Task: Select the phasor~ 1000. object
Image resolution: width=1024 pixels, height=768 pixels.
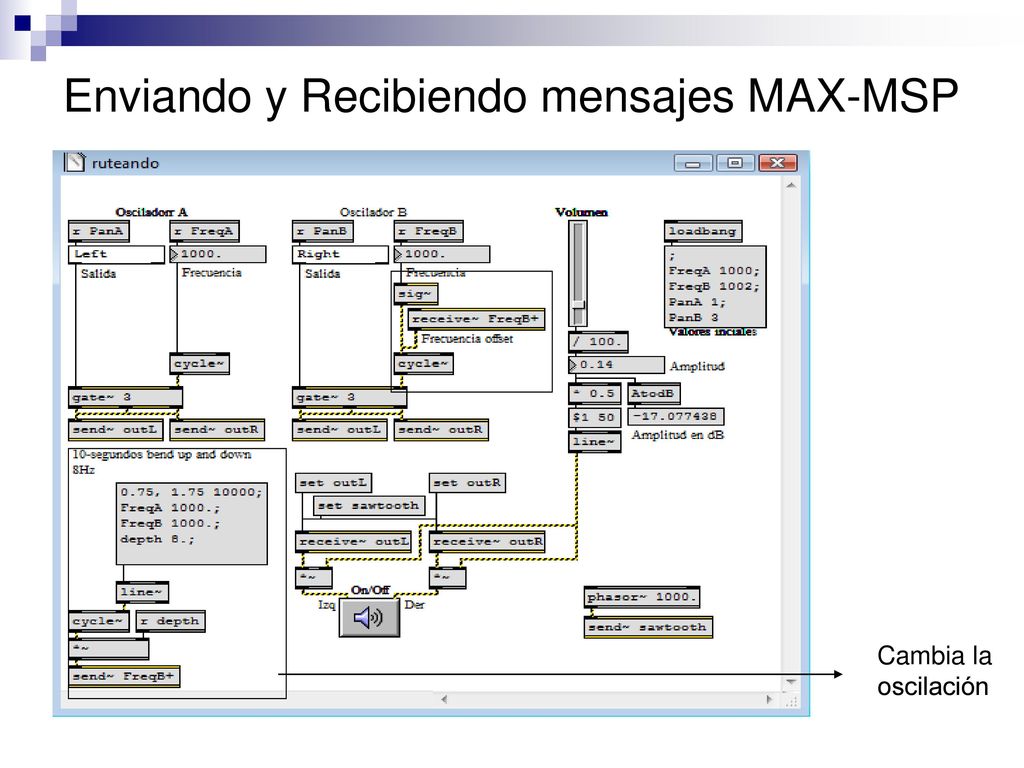Action: point(642,597)
